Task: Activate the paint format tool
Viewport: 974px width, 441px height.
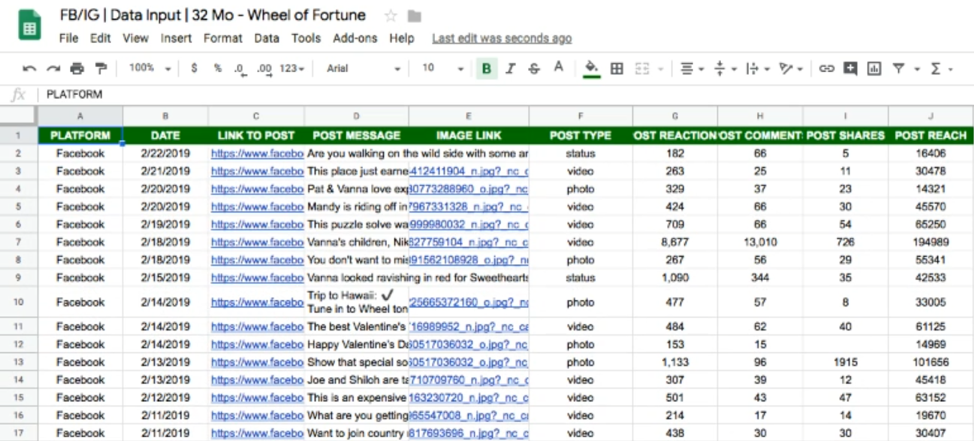Action: pos(101,68)
